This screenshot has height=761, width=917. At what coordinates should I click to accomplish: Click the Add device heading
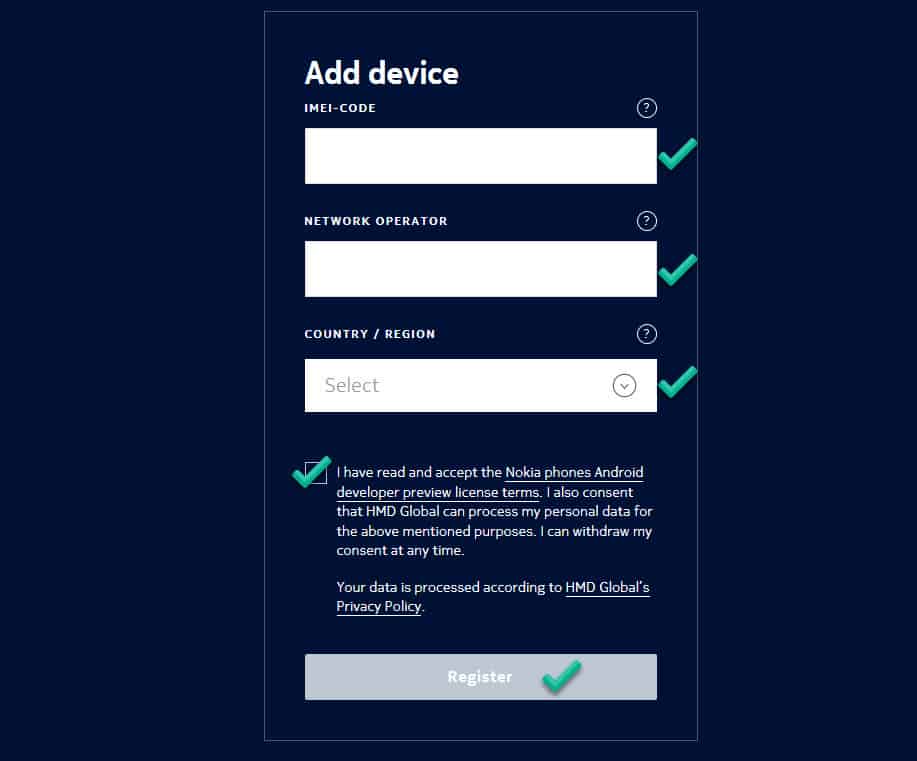coord(381,73)
